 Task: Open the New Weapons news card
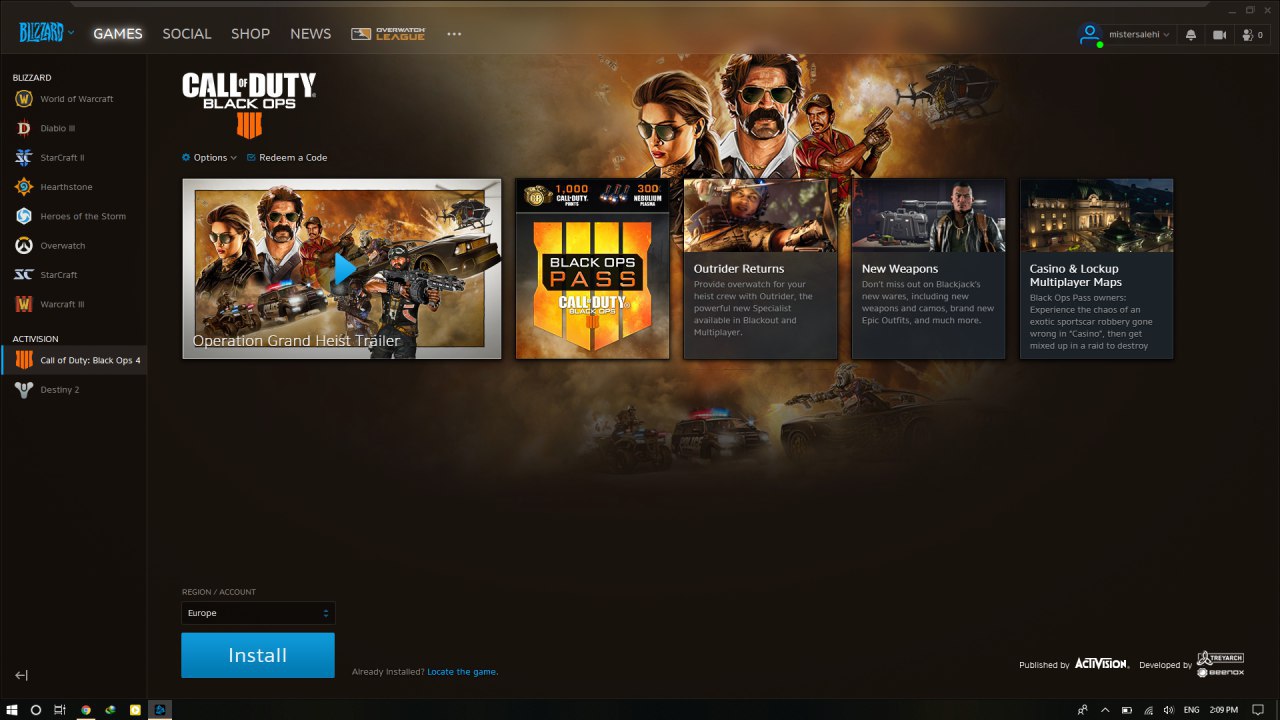click(x=928, y=268)
